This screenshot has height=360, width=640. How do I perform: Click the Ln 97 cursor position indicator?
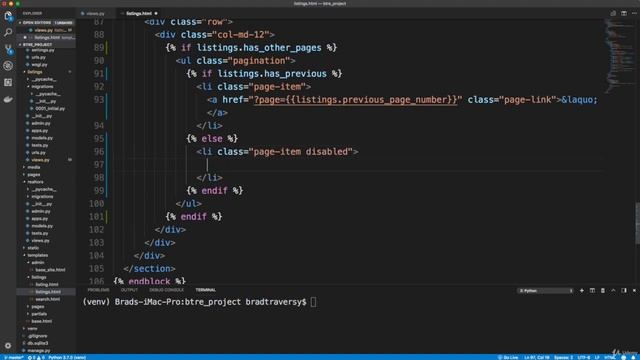(x=537, y=358)
